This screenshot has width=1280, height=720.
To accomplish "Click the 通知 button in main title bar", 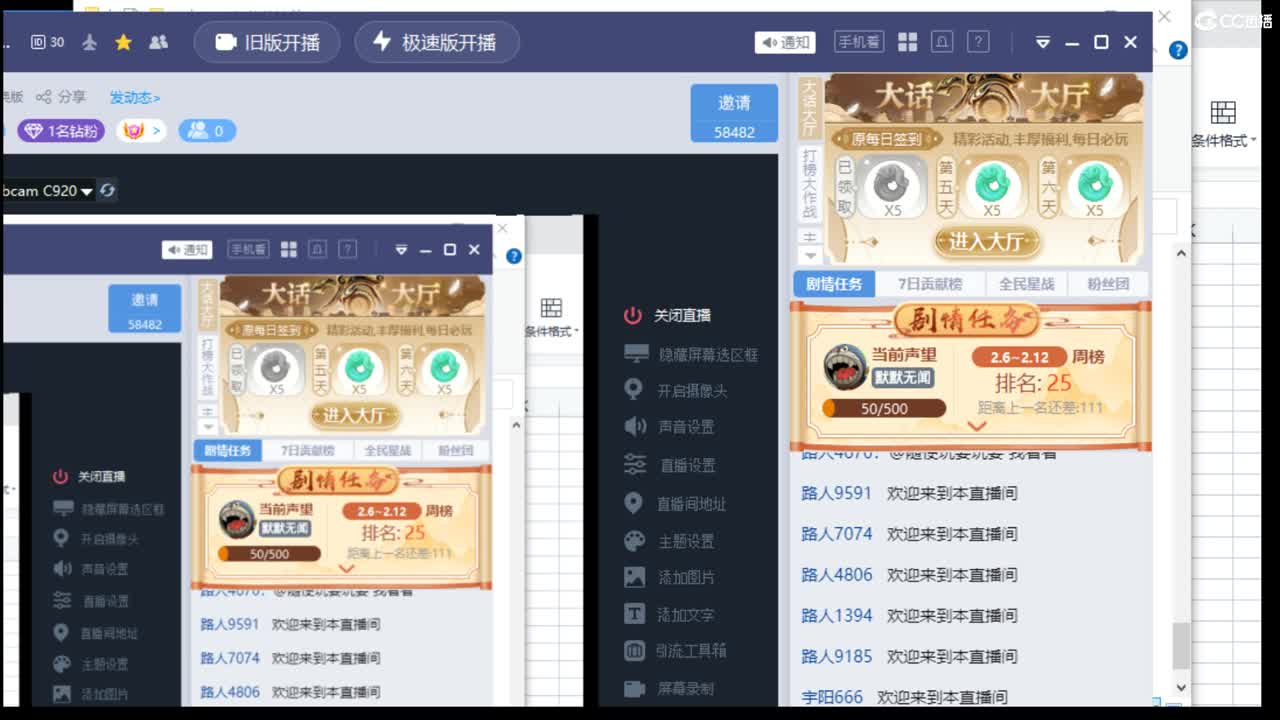I will click(x=785, y=42).
